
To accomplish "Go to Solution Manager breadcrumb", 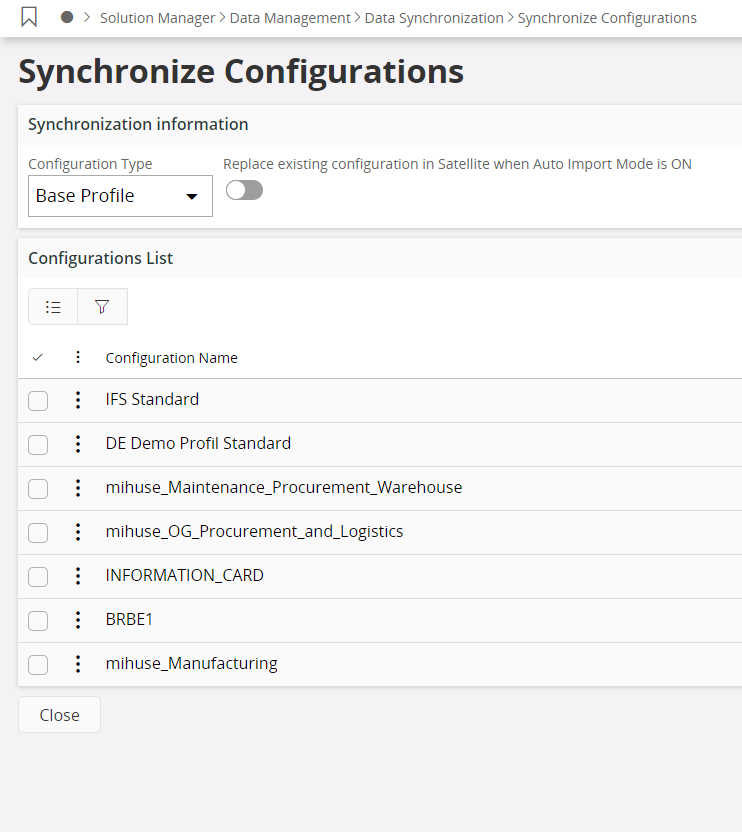I will pos(157,18).
